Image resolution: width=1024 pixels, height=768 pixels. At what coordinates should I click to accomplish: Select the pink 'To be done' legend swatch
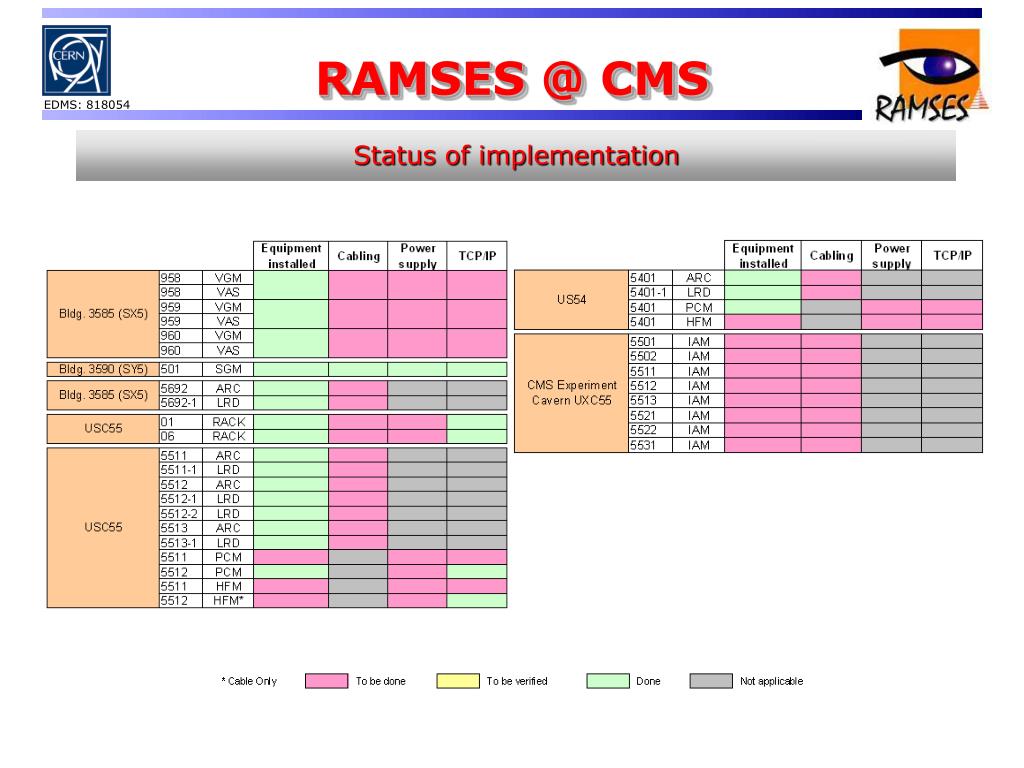[x=327, y=681]
